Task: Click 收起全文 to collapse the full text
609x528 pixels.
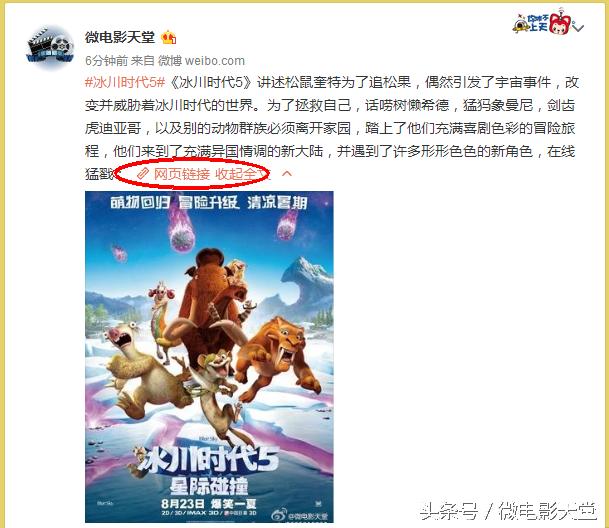Action: (x=242, y=174)
